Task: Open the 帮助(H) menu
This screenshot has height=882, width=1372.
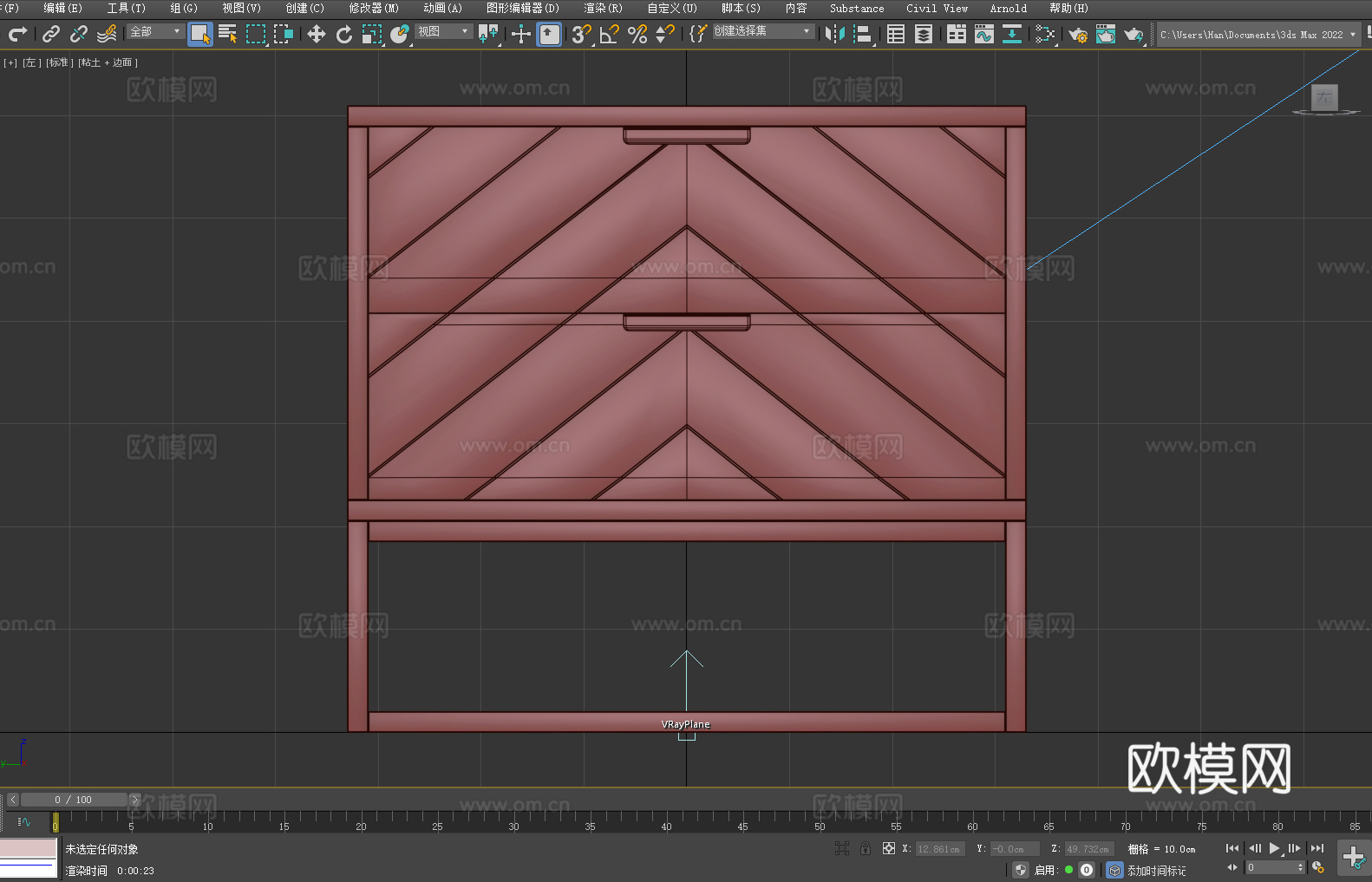Action: point(1068,8)
